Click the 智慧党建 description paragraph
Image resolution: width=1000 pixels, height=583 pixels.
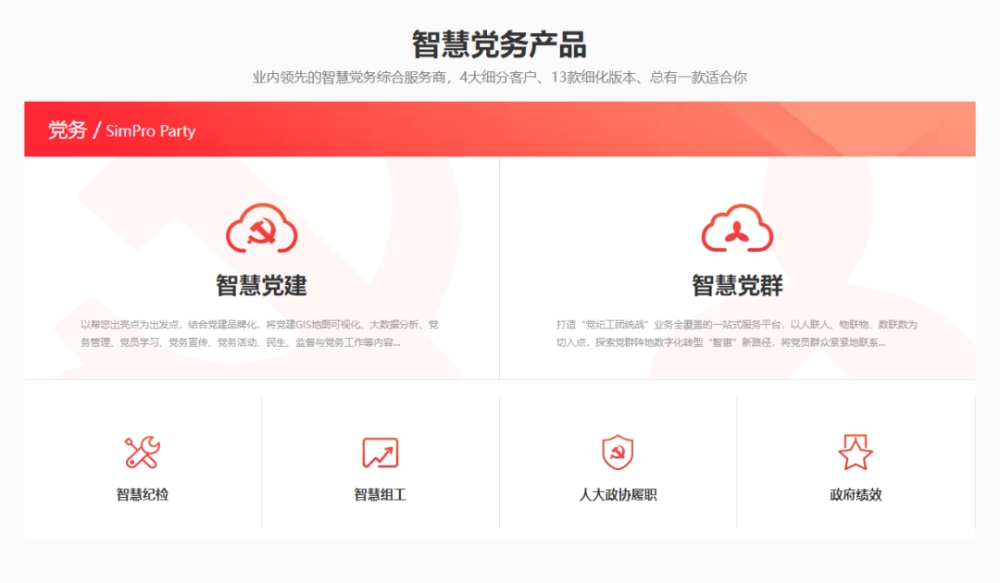[x=260, y=333]
